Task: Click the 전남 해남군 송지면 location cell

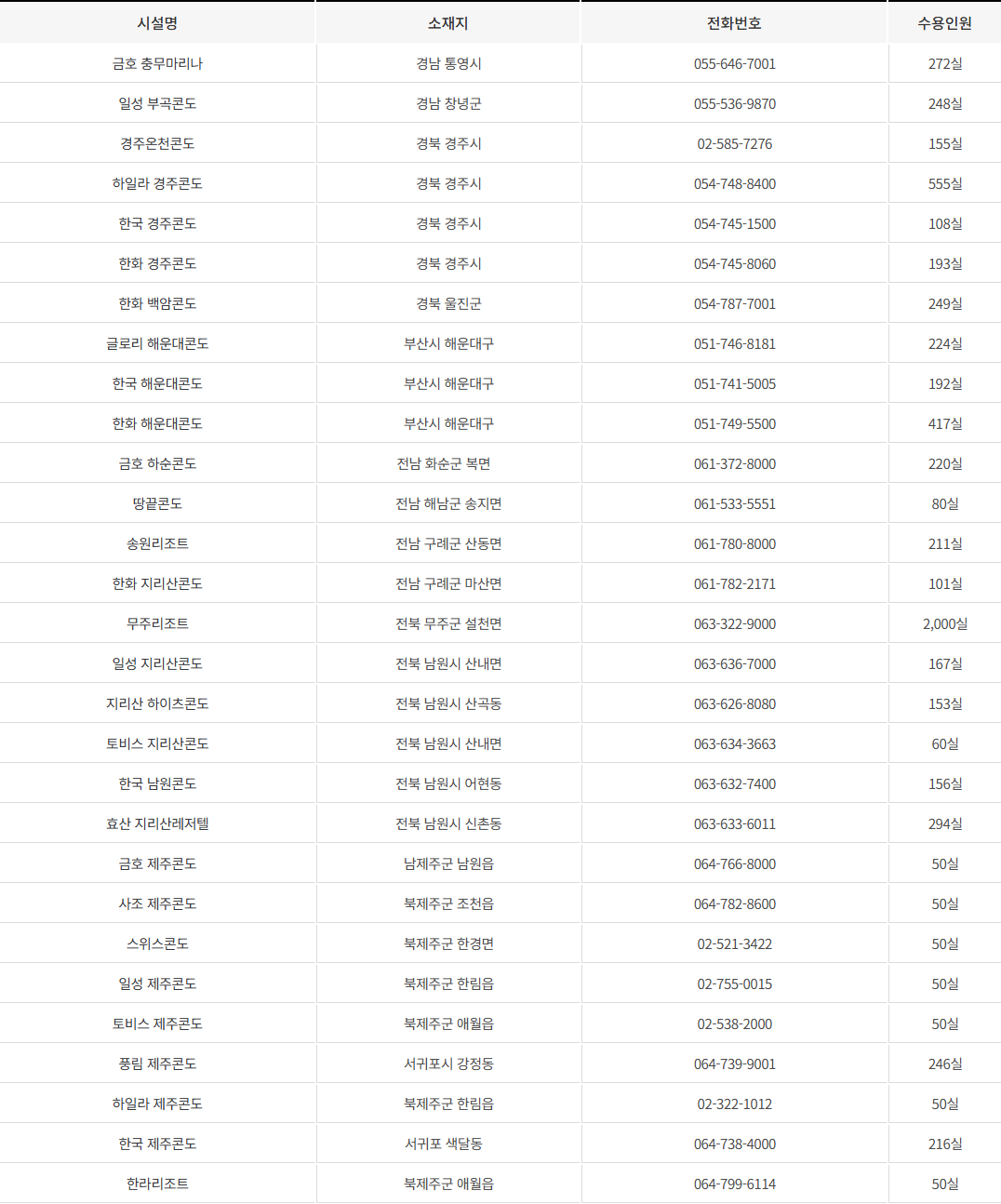Action: pos(448,503)
